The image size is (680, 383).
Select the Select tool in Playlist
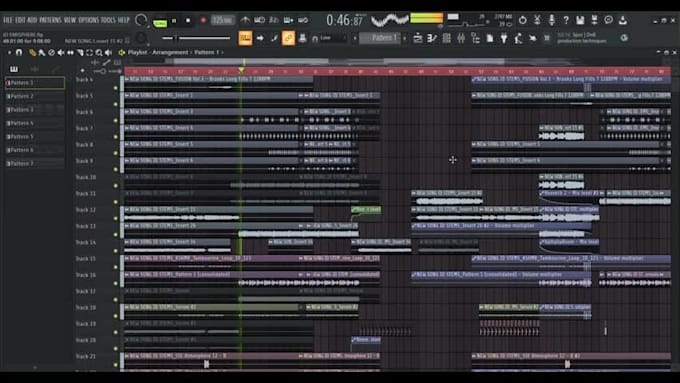coord(89,52)
